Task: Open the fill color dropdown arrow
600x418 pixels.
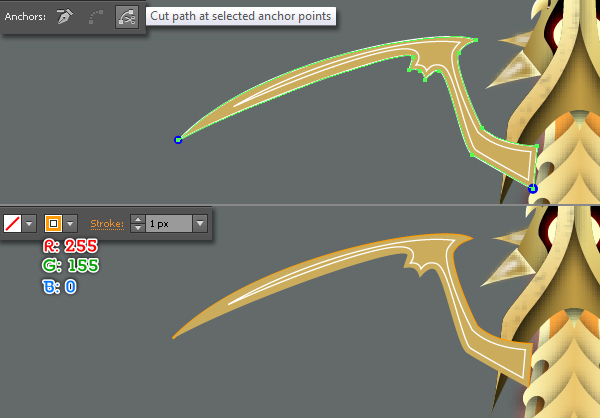Action: (x=29, y=224)
